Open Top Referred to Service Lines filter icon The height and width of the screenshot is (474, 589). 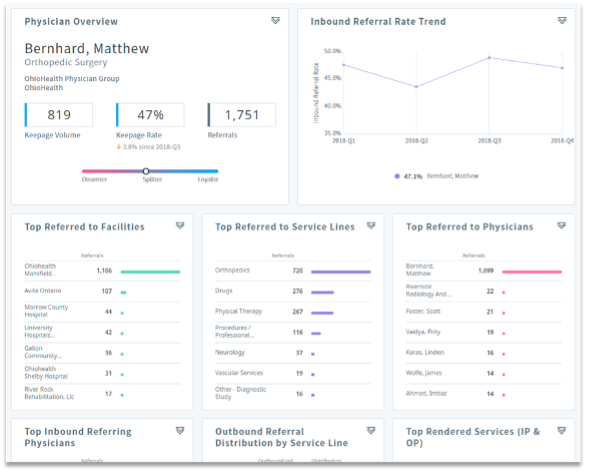point(371,226)
